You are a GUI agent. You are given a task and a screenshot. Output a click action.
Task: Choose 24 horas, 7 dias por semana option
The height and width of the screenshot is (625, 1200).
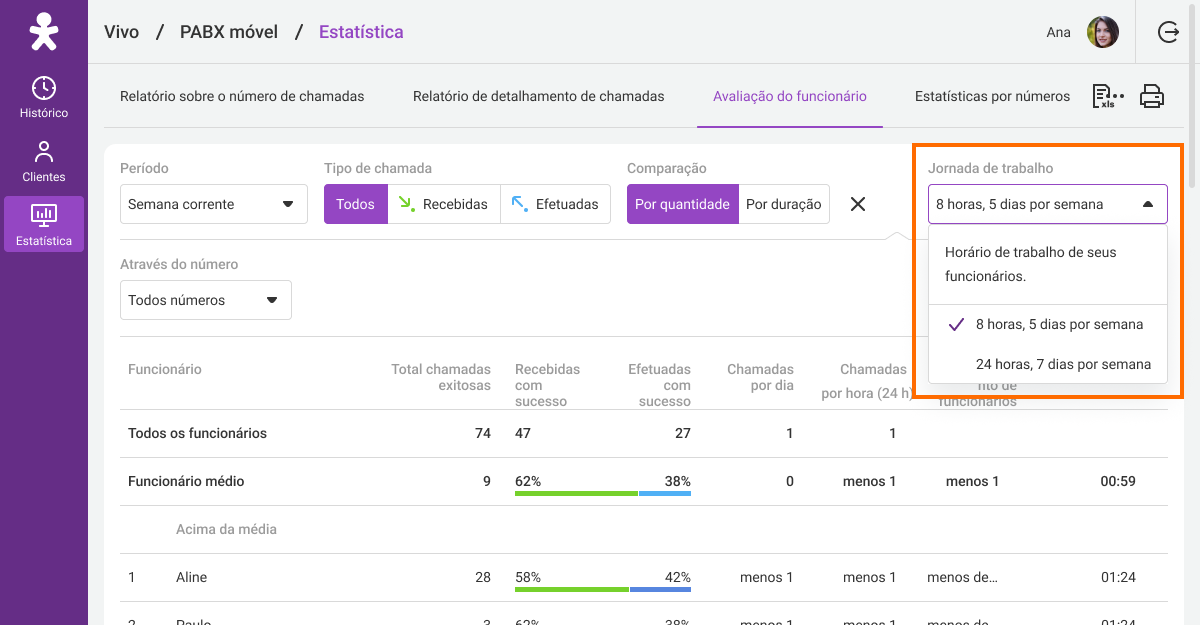click(1047, 364)
